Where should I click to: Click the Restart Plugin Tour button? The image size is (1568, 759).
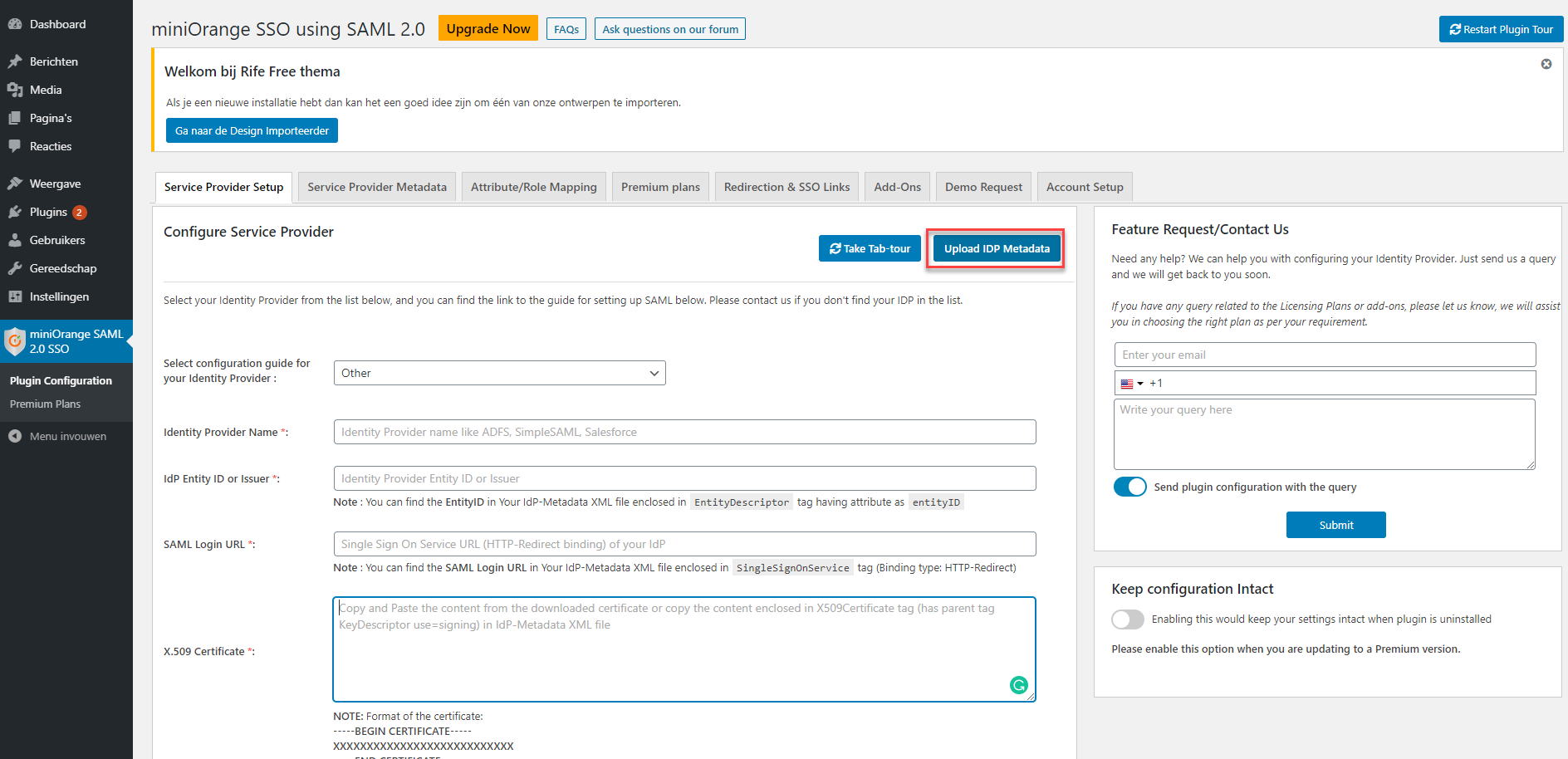click(x=1502, y=29)
